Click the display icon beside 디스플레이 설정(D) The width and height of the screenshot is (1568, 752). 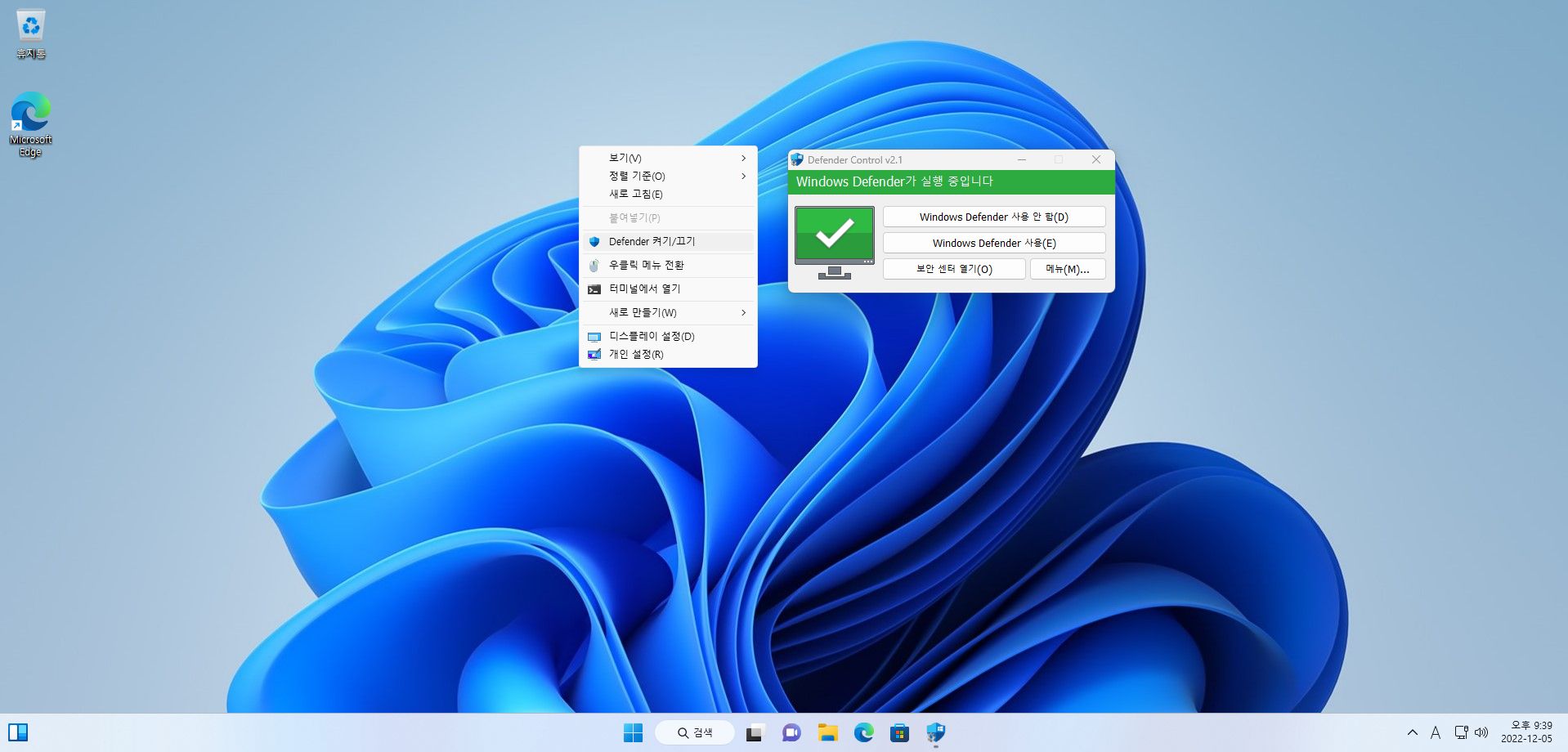[x=594, y=337]
